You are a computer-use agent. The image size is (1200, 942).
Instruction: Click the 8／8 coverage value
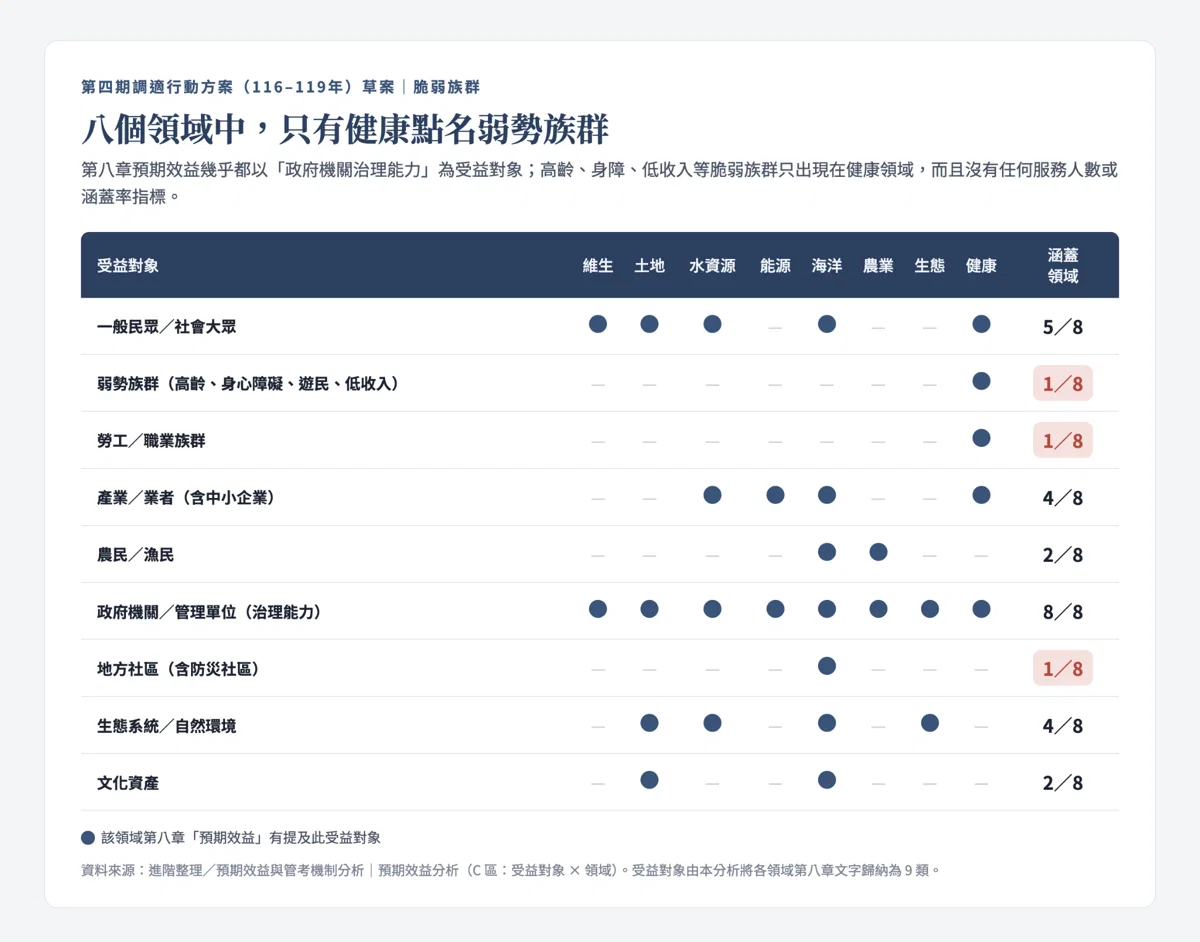click(x=1063, y=612)
